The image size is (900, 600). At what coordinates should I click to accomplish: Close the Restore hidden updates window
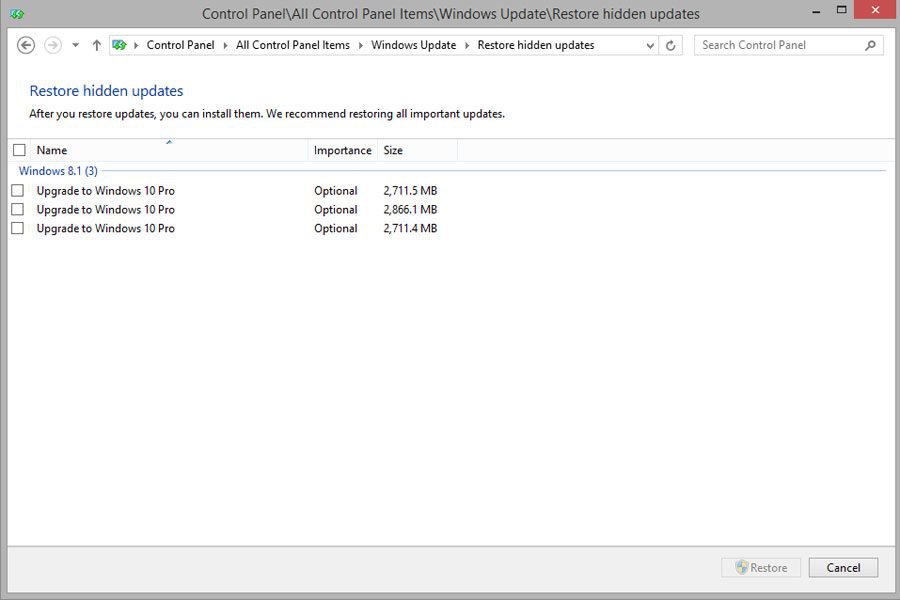[875, 10]
